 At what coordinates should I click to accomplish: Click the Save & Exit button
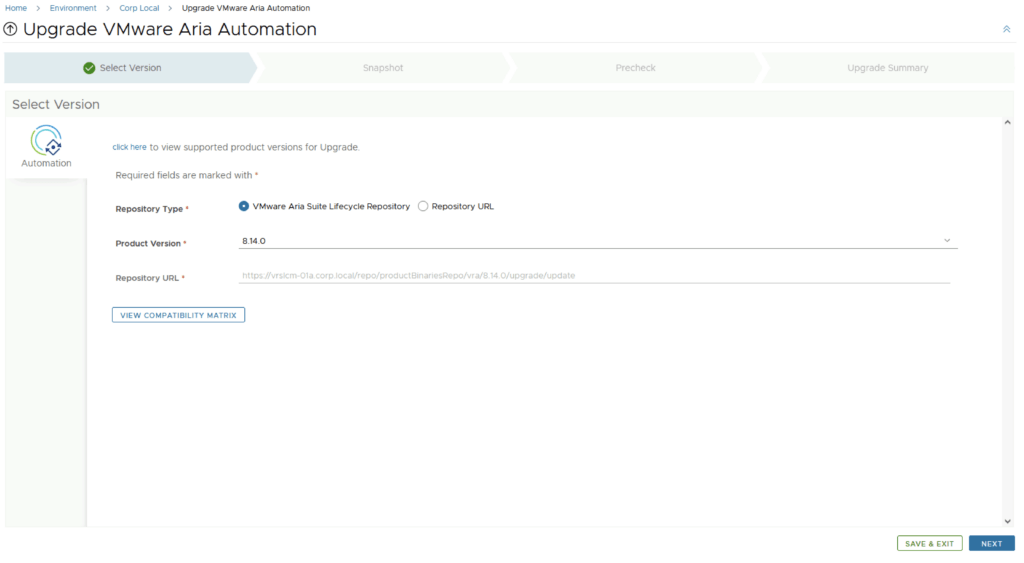(929, 543)
